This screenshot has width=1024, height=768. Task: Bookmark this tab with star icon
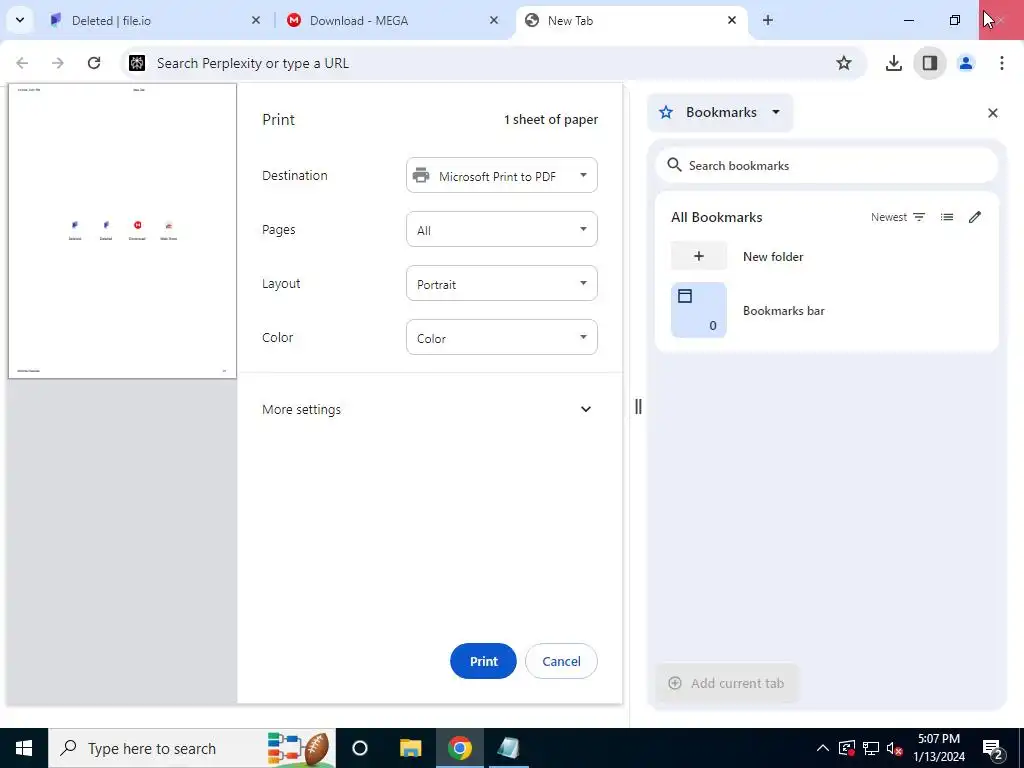pos(844,63)
